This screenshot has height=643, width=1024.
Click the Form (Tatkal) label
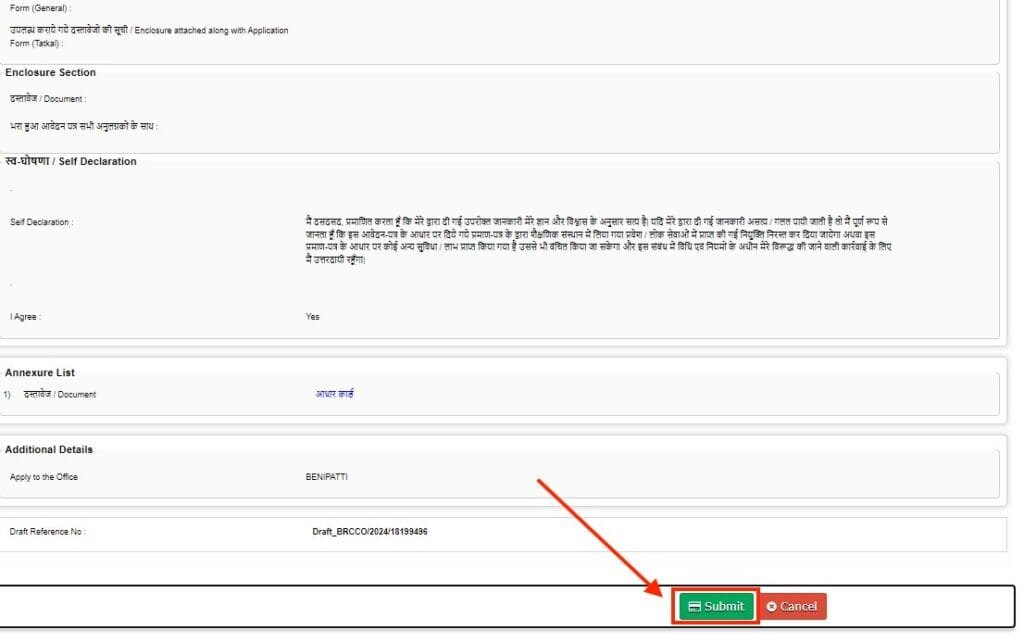[x=37, y=43]
